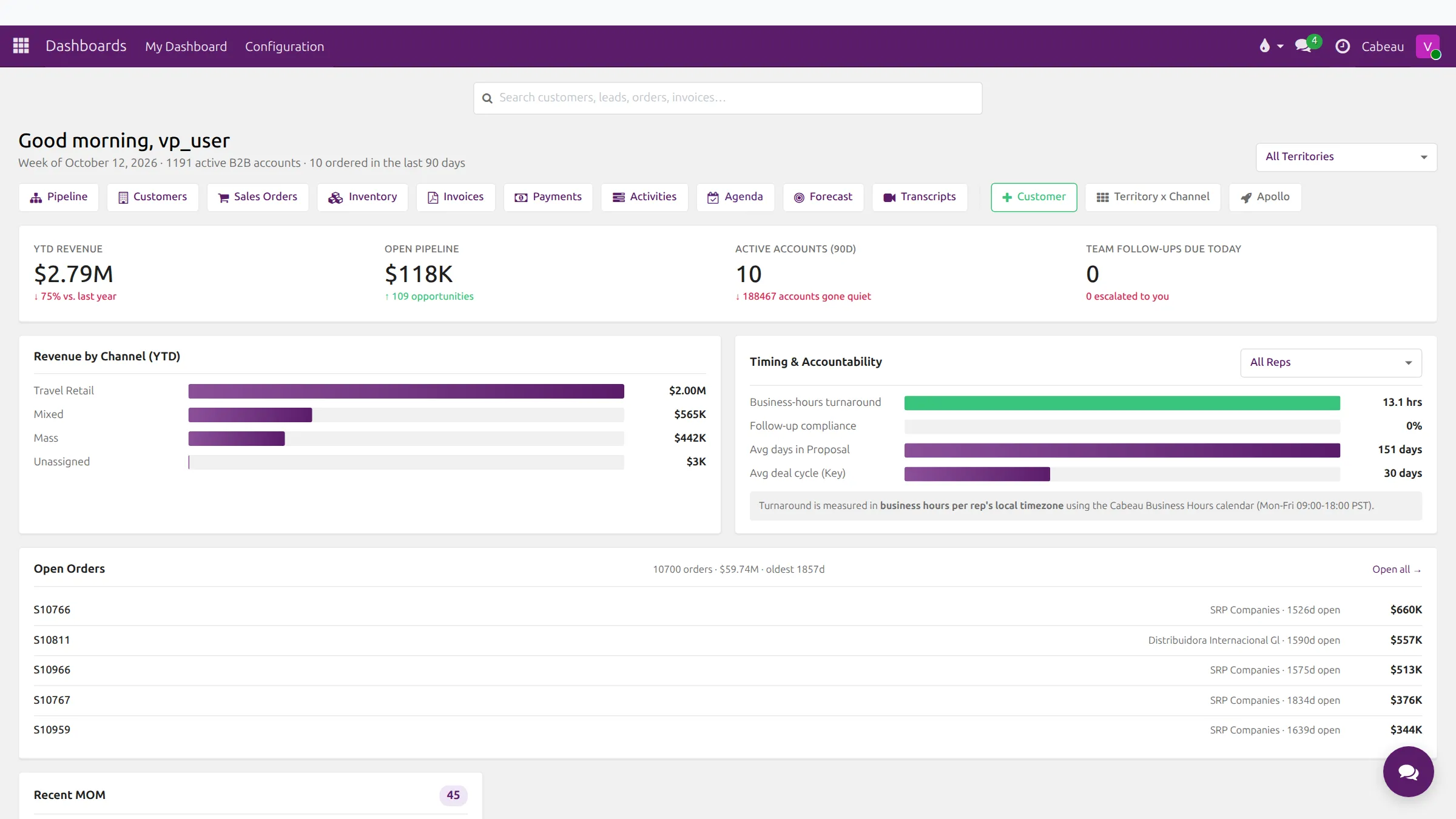The width and height of the screenshot is (1456, 819).
Task: Follow the Open all orders link
Action: coord(1397,569)
